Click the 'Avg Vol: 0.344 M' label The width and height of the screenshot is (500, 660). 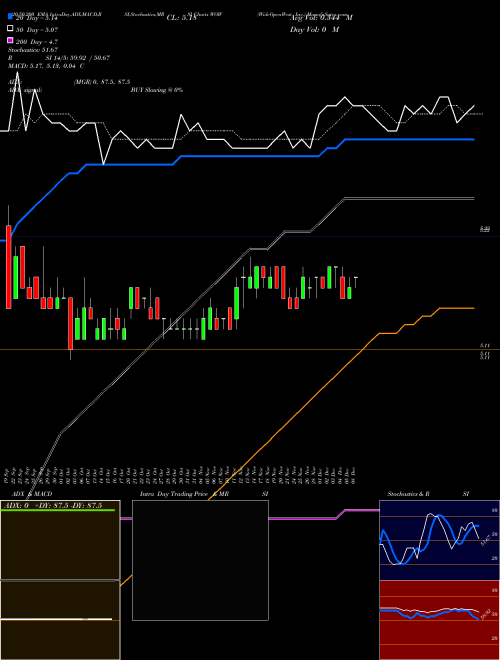point(321,18)
